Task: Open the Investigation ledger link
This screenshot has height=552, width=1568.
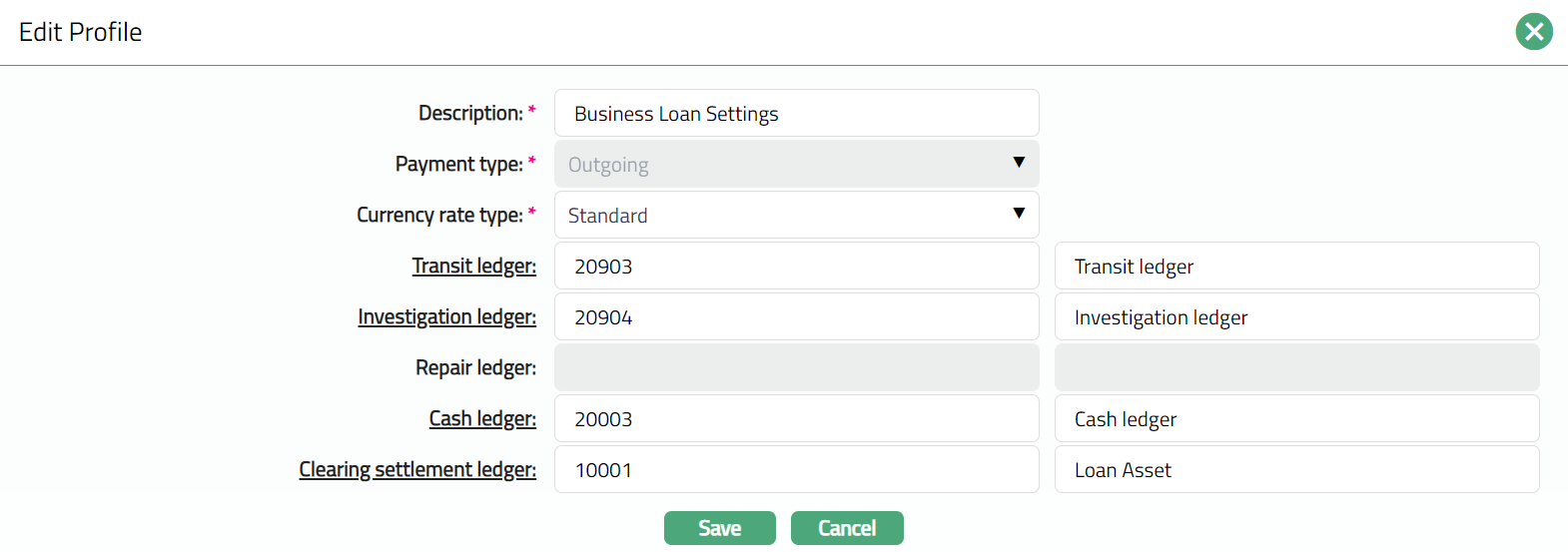Action: [x=446, y=316]
